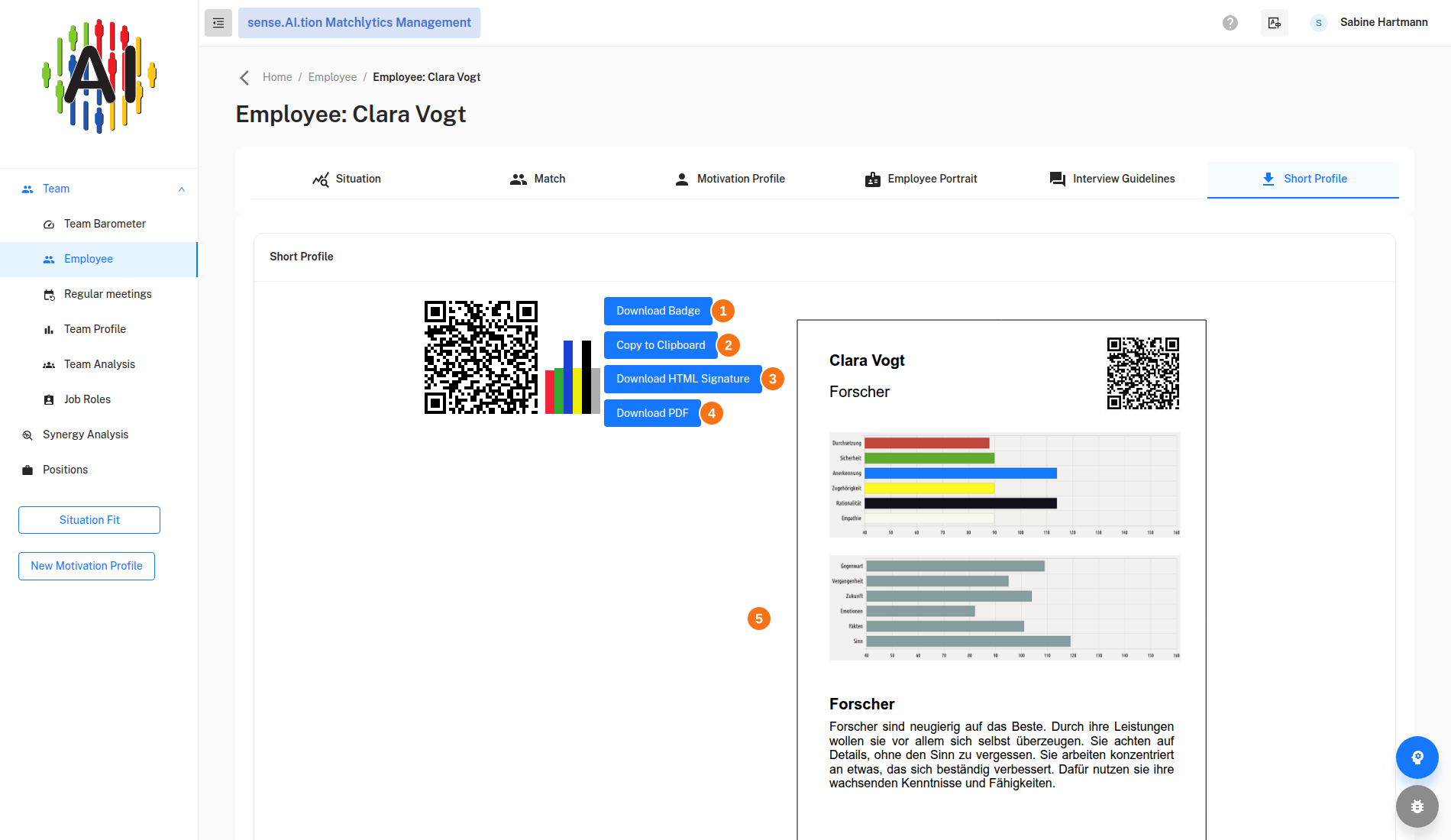
Task: Click Copy to Clipboard button
Action: pyautogui.click(x=661, y=345)
